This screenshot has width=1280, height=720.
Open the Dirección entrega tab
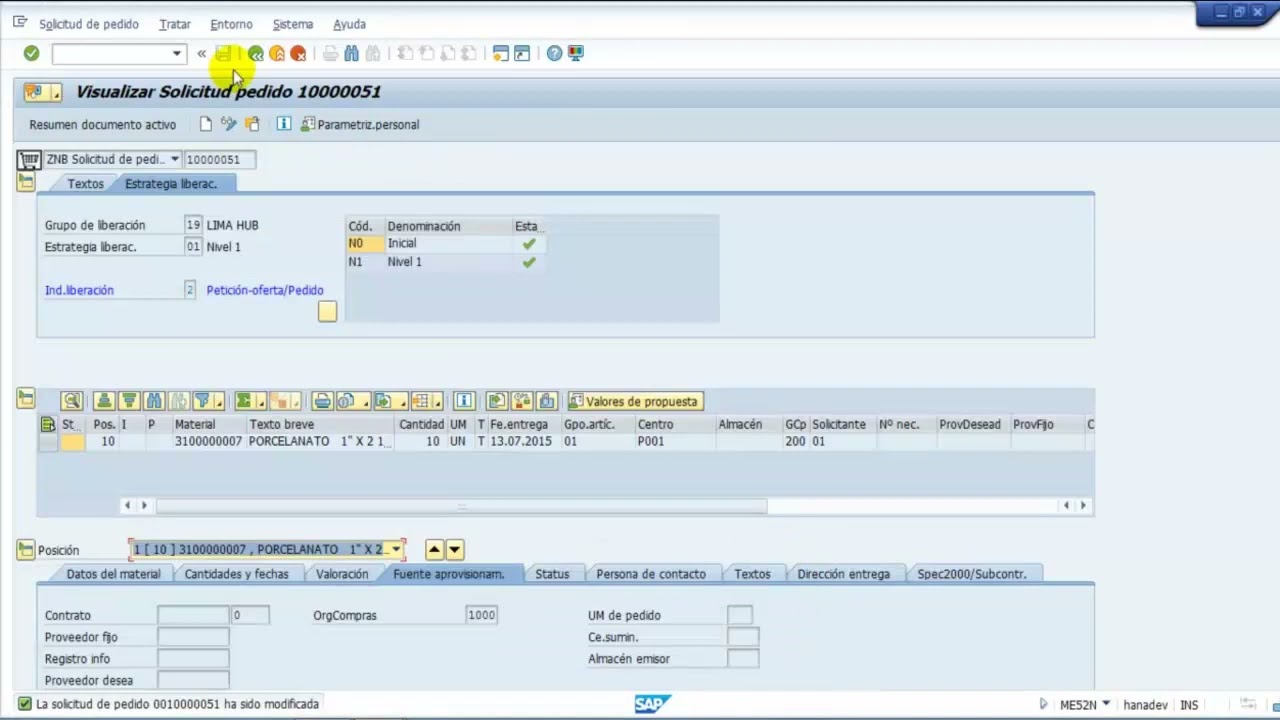(843, 574)
